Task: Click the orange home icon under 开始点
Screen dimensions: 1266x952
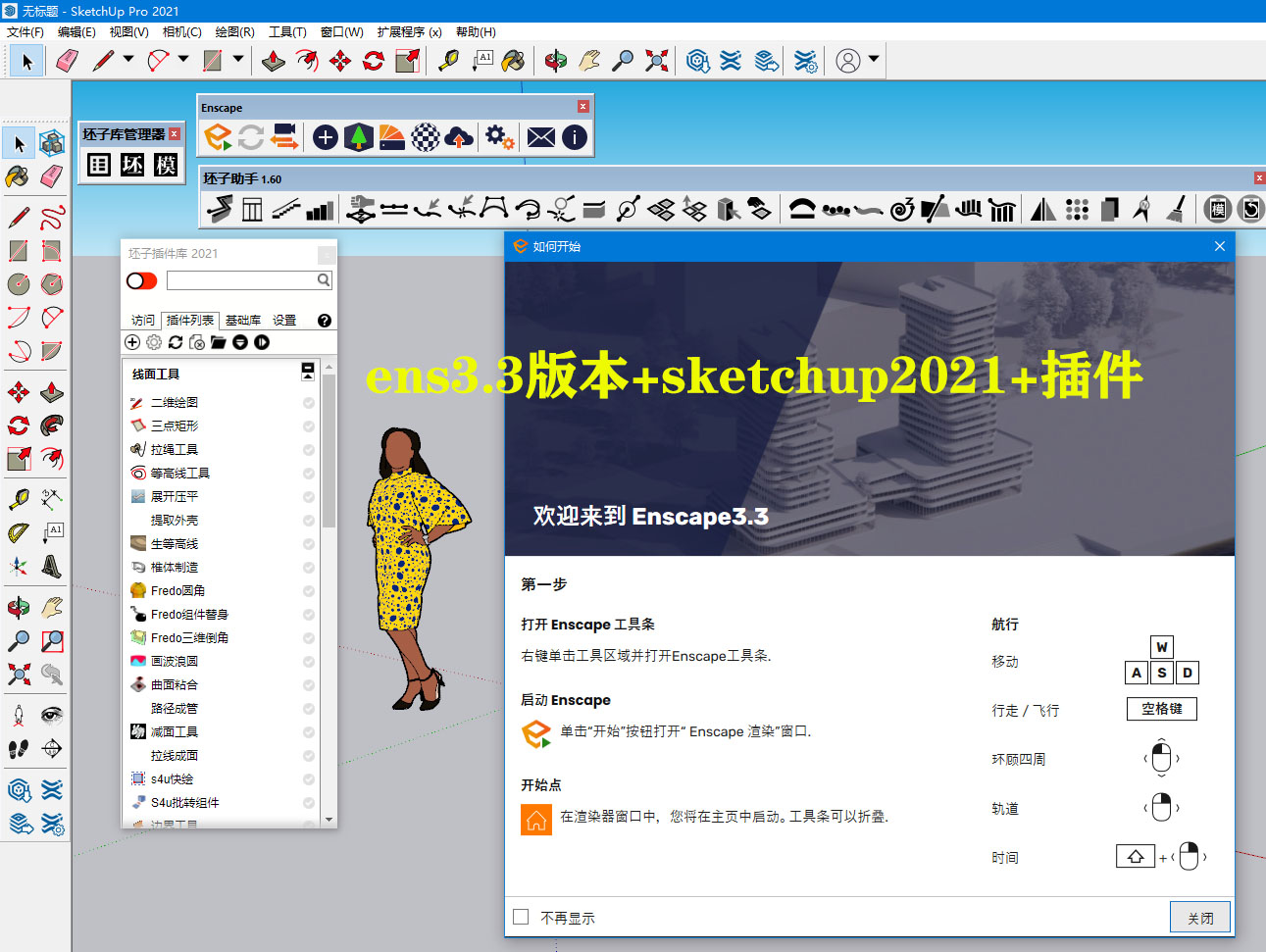Action: point(536,820)
